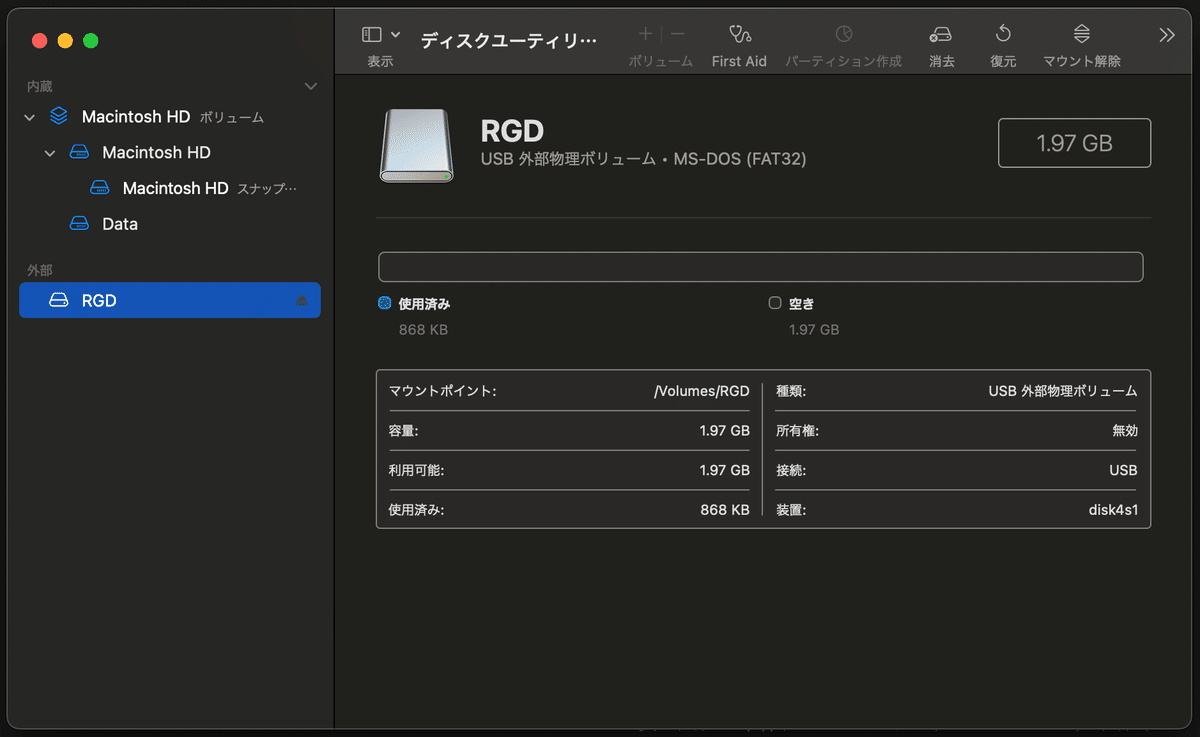1200x737 pixels.
Task: Click the /Volumes/RGD mount point value
Action: tap(702, 391)
